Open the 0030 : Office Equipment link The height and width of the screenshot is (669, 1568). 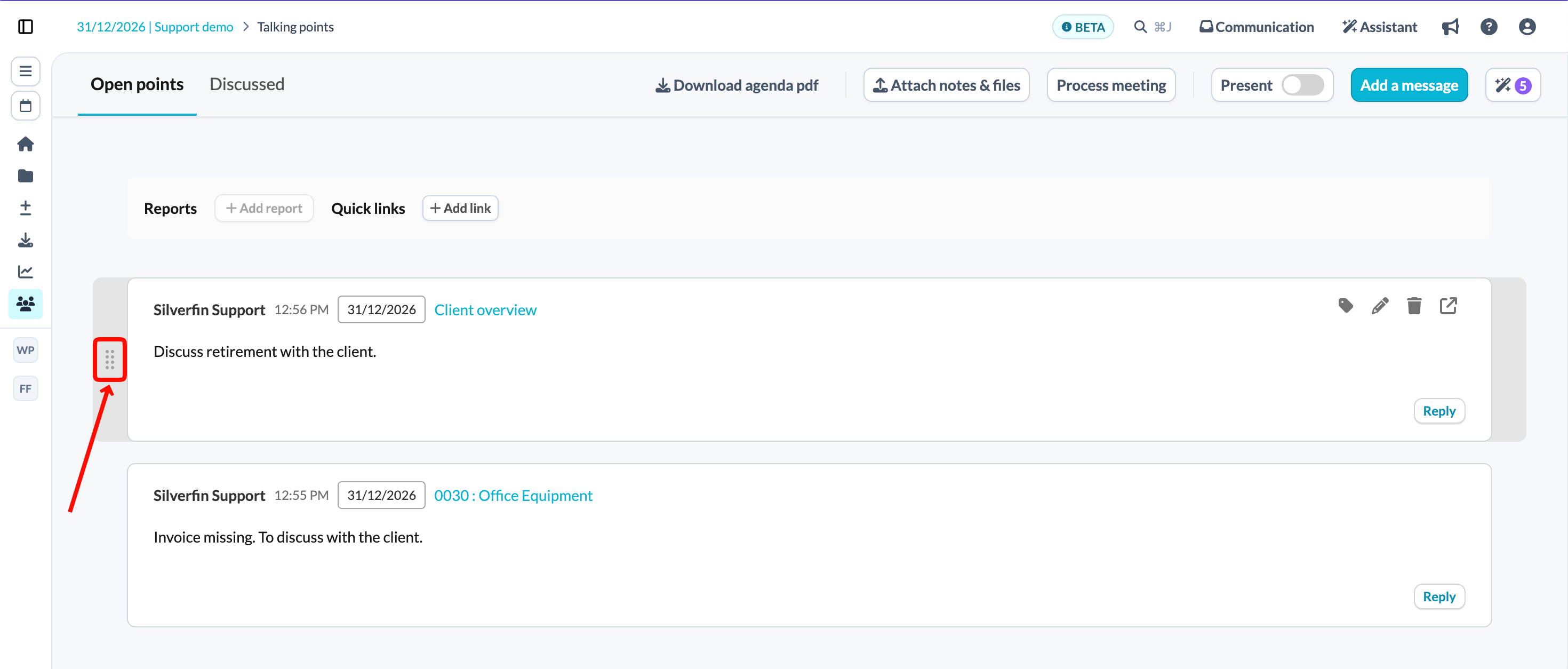click(513, 496)
